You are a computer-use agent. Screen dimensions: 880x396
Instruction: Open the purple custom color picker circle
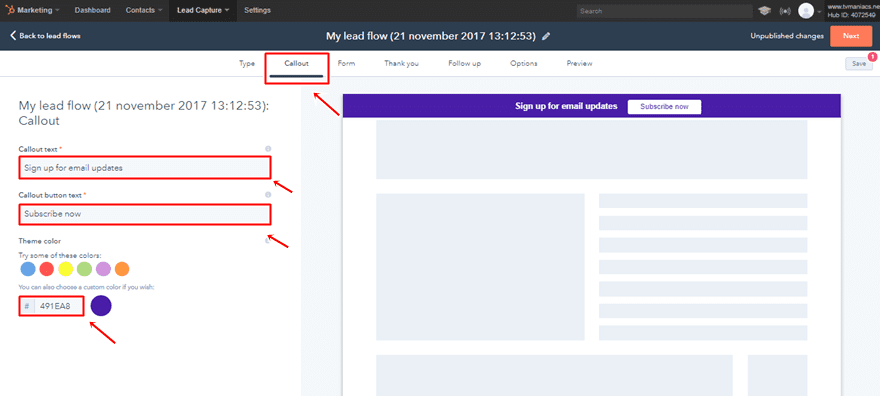click(x=101, y=306)
